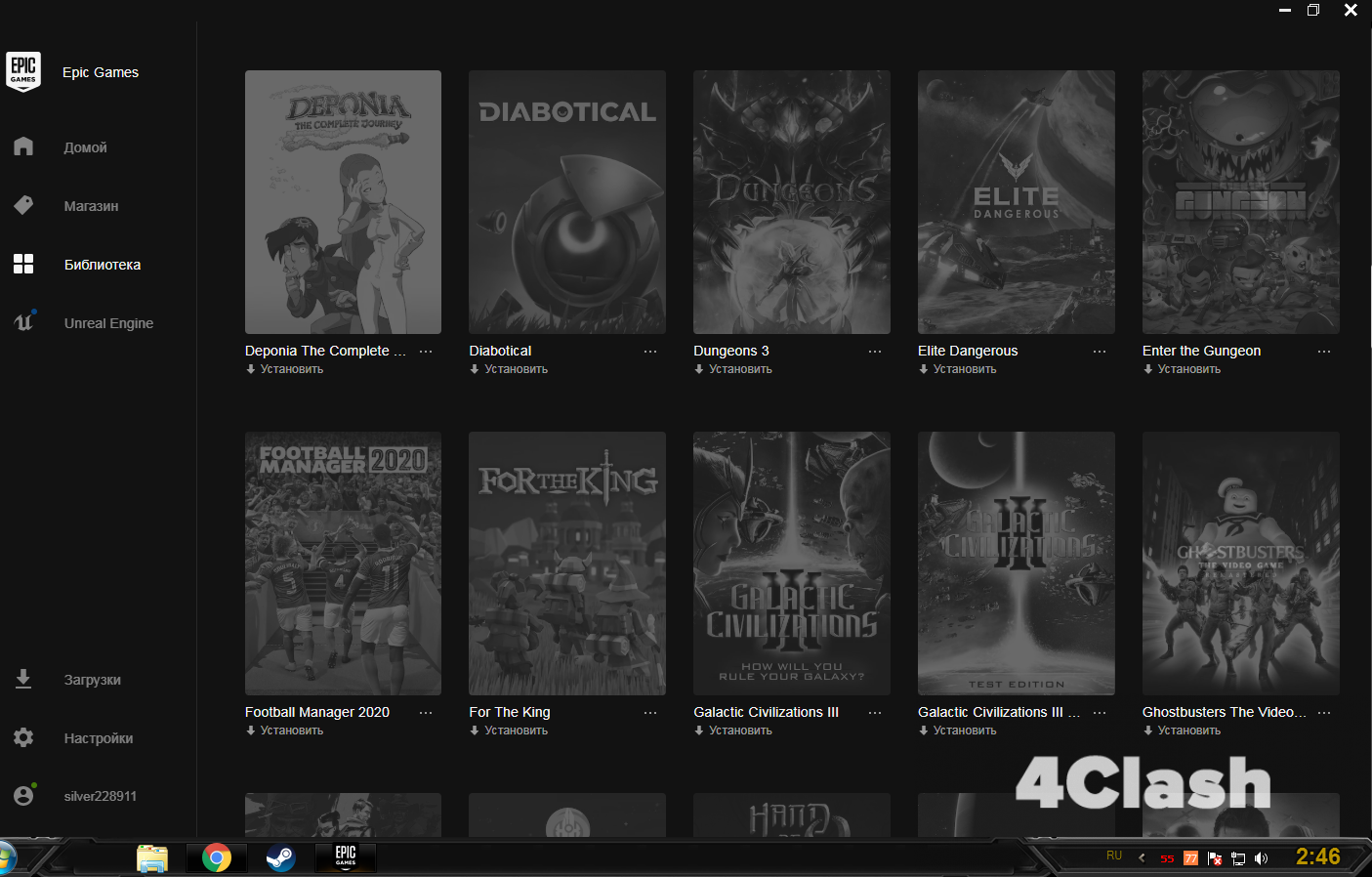Open options menu for Galactic Civilizations III
Image resolution: width=1372 pixels, height=877 pixels.
point(875,713)
